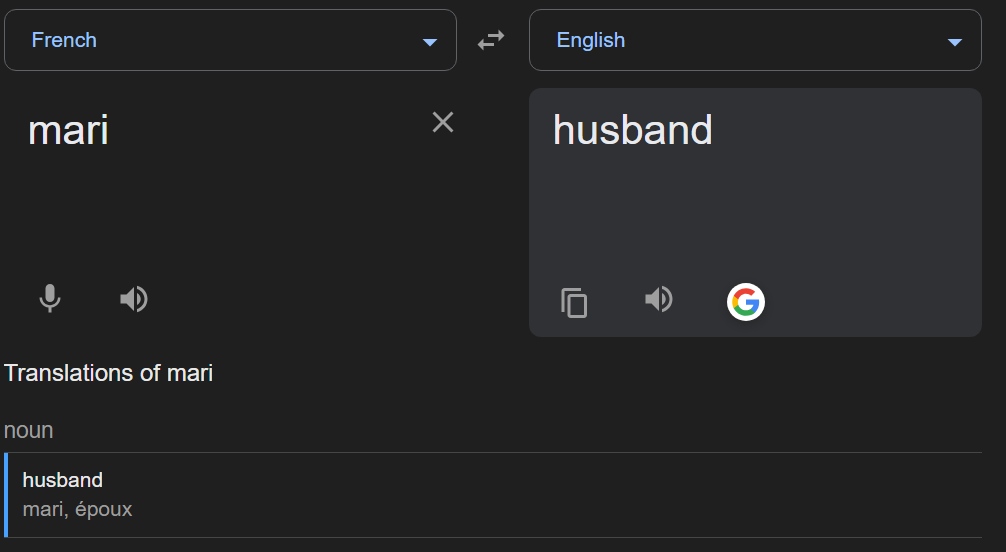
Task: Listen to the French word mari
Action: point(133,298)
